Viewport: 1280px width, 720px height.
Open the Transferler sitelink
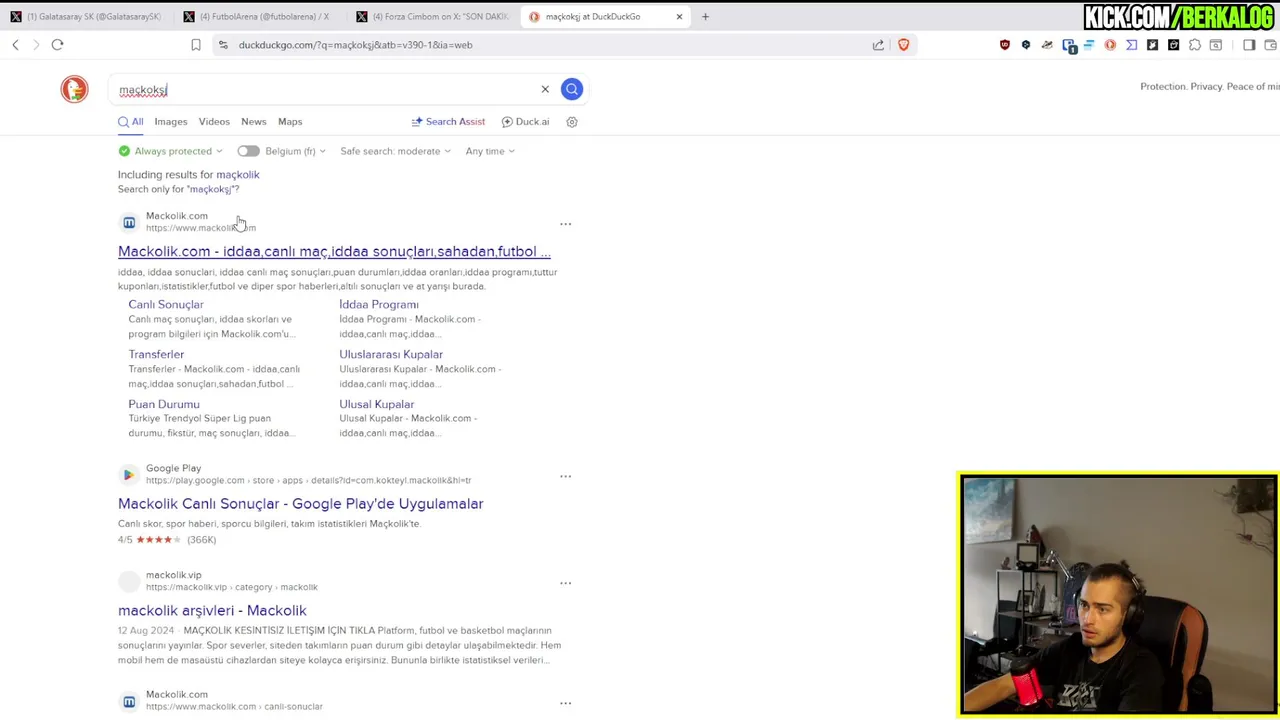[156, 354]
